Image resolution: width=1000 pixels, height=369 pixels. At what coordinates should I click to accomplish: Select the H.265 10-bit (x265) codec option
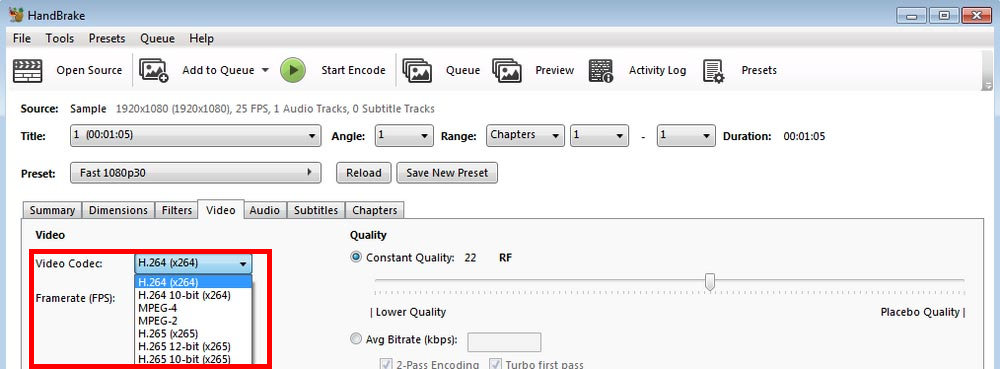point(194,359)
